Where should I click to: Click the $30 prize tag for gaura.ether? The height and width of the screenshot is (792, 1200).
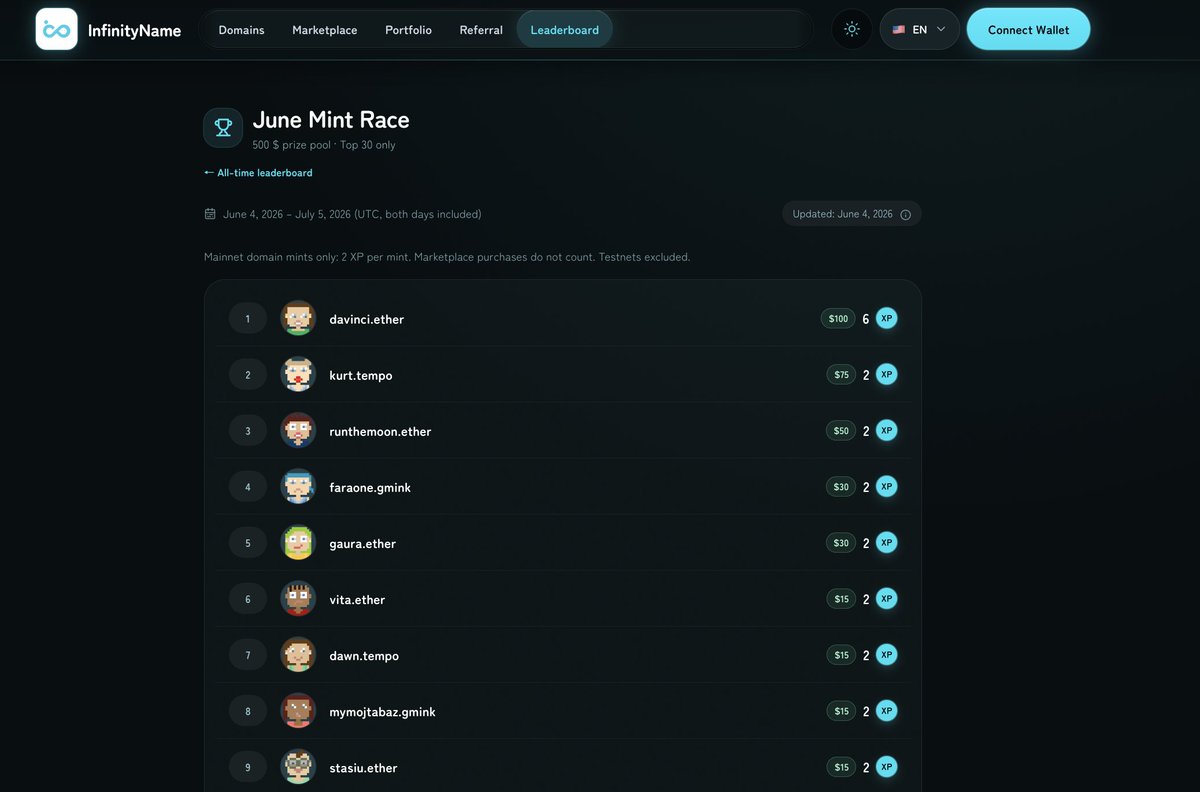coord(841,543)
